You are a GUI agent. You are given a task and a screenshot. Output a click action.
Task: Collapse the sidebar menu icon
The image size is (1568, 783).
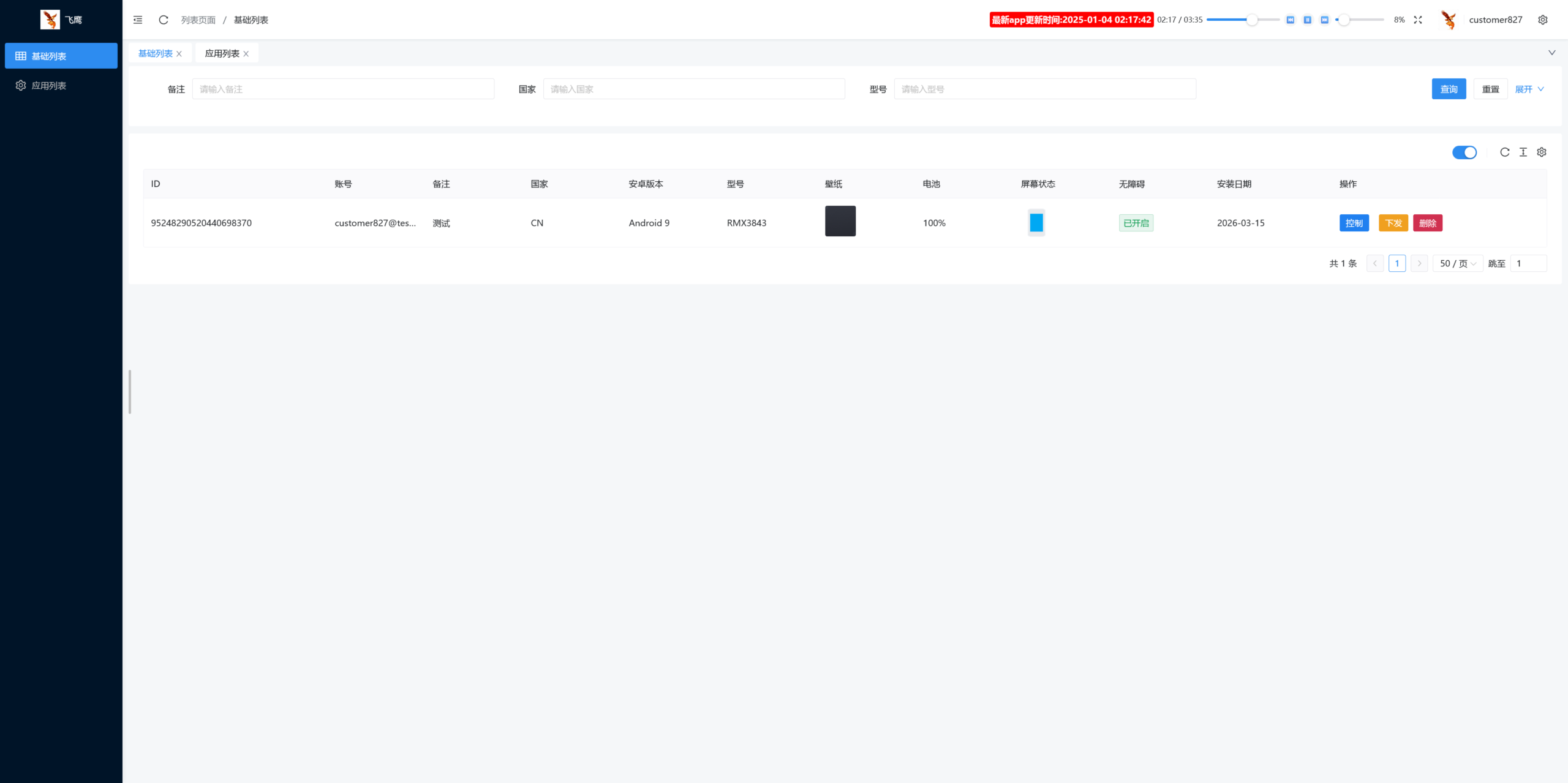coord(138,20)
